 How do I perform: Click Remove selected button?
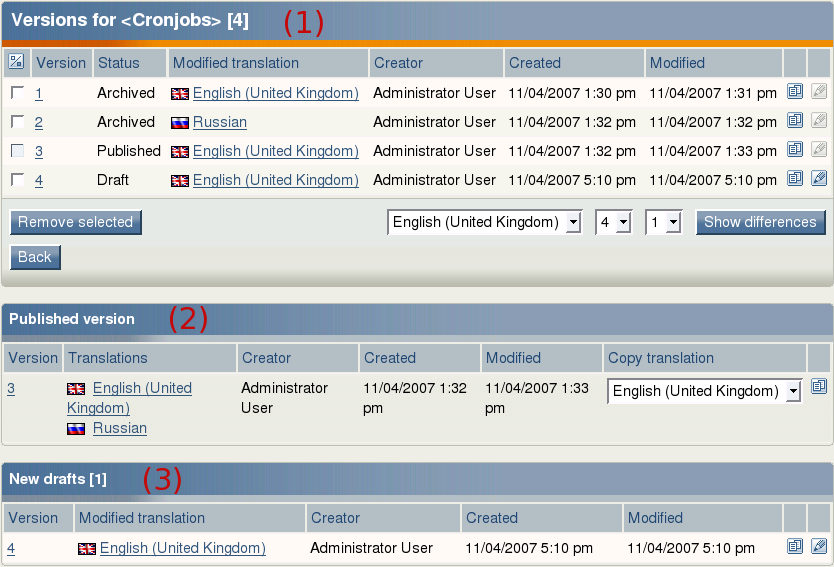point(76,222)
